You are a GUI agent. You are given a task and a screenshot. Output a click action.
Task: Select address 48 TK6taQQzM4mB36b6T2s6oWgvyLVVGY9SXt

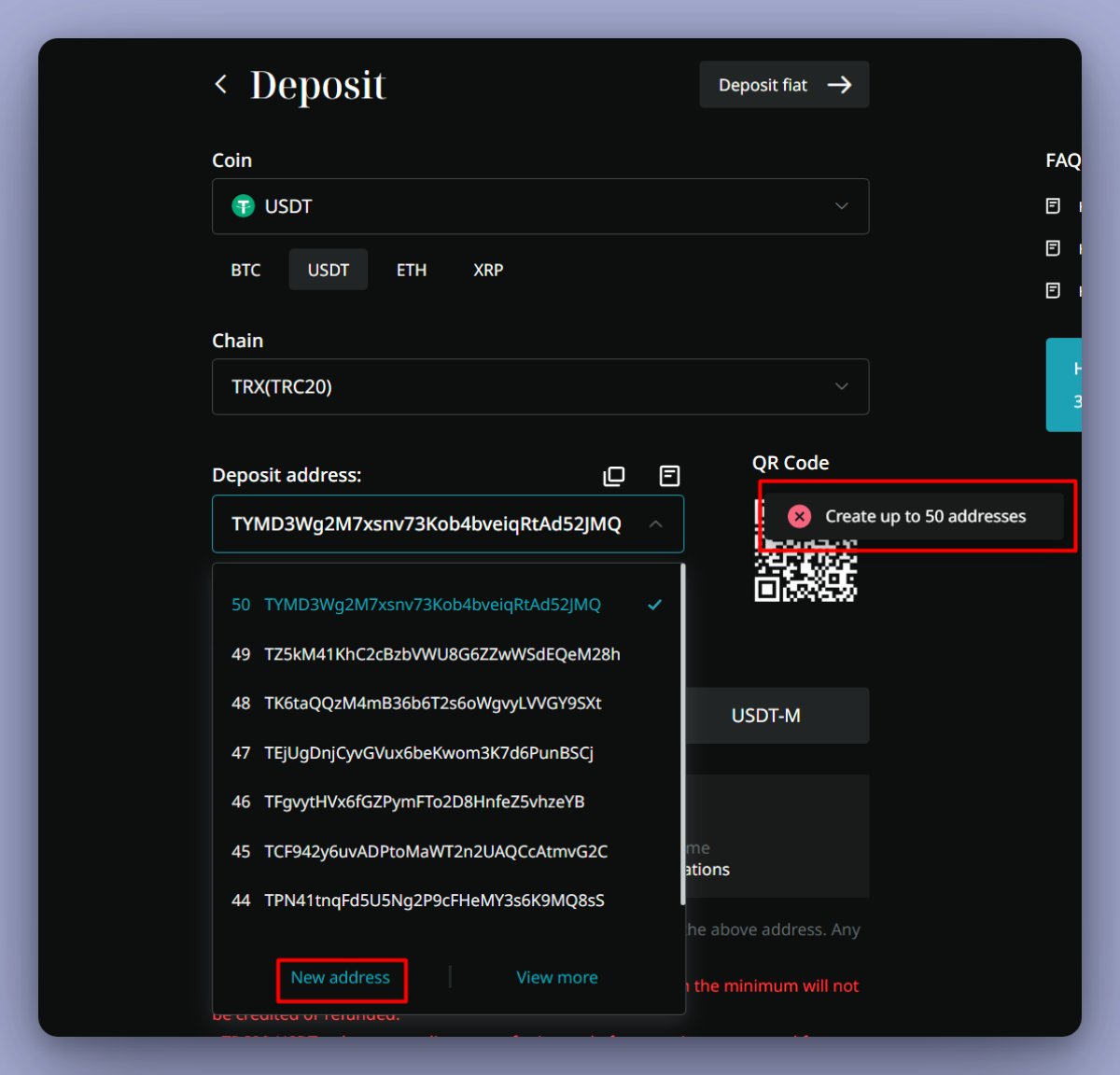tap(447, 704)
